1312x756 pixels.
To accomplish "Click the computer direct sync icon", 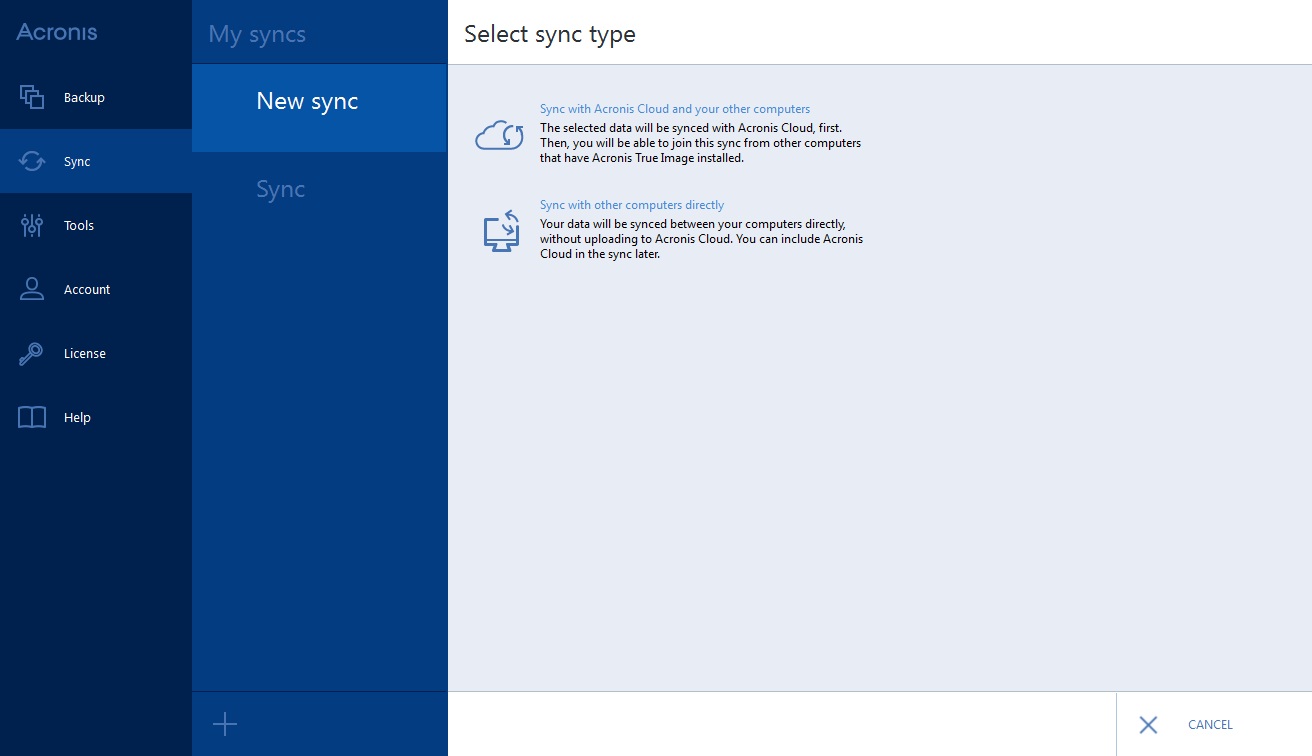I will [x=501, y=231].
